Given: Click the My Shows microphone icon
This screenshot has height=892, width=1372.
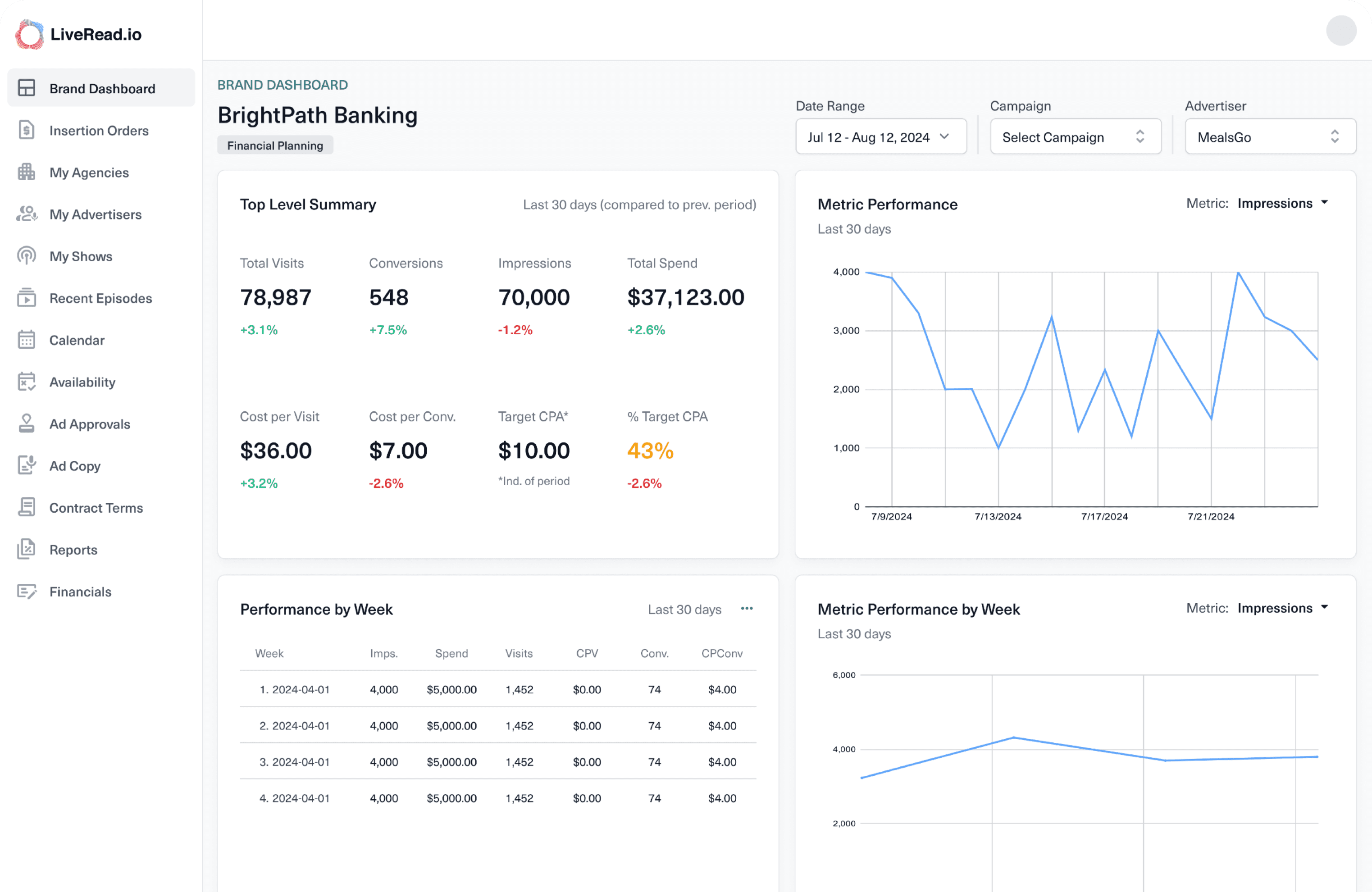Looking at the screenshot, I should pyautogui.click(x=27, y=256).
